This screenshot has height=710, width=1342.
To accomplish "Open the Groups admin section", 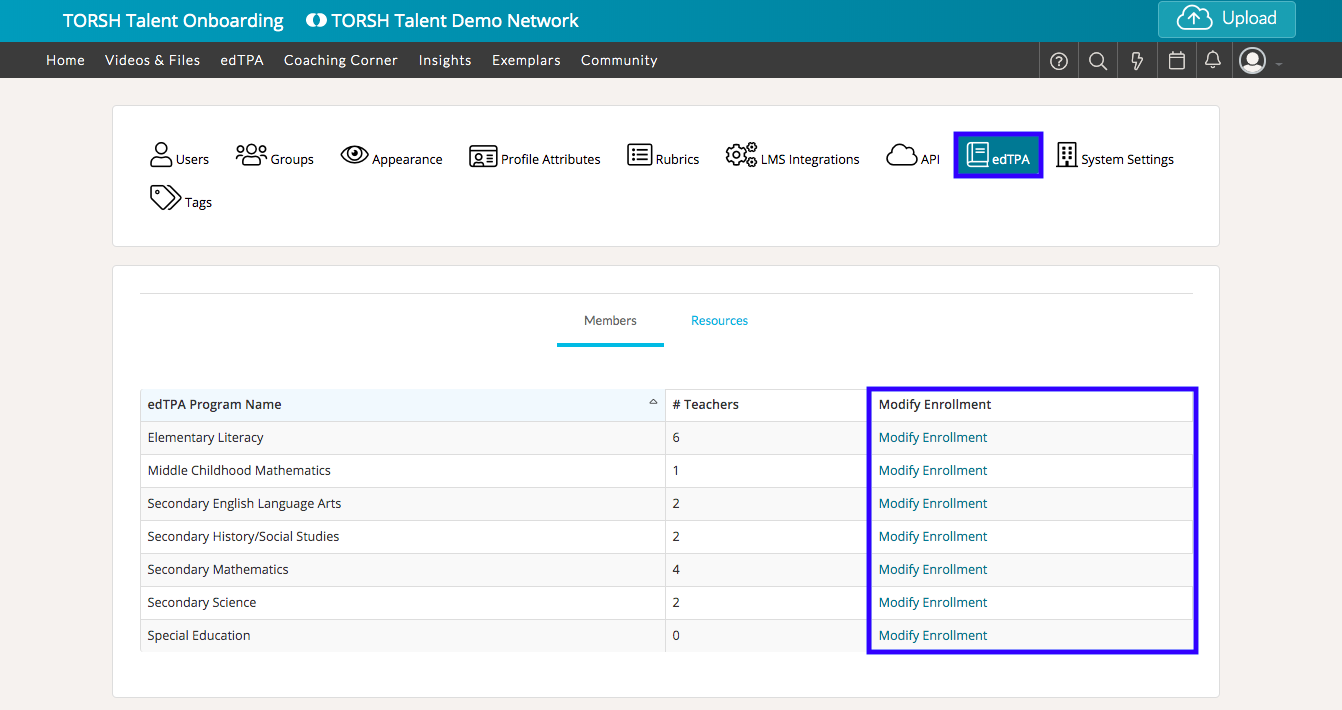I will point(275,157).
